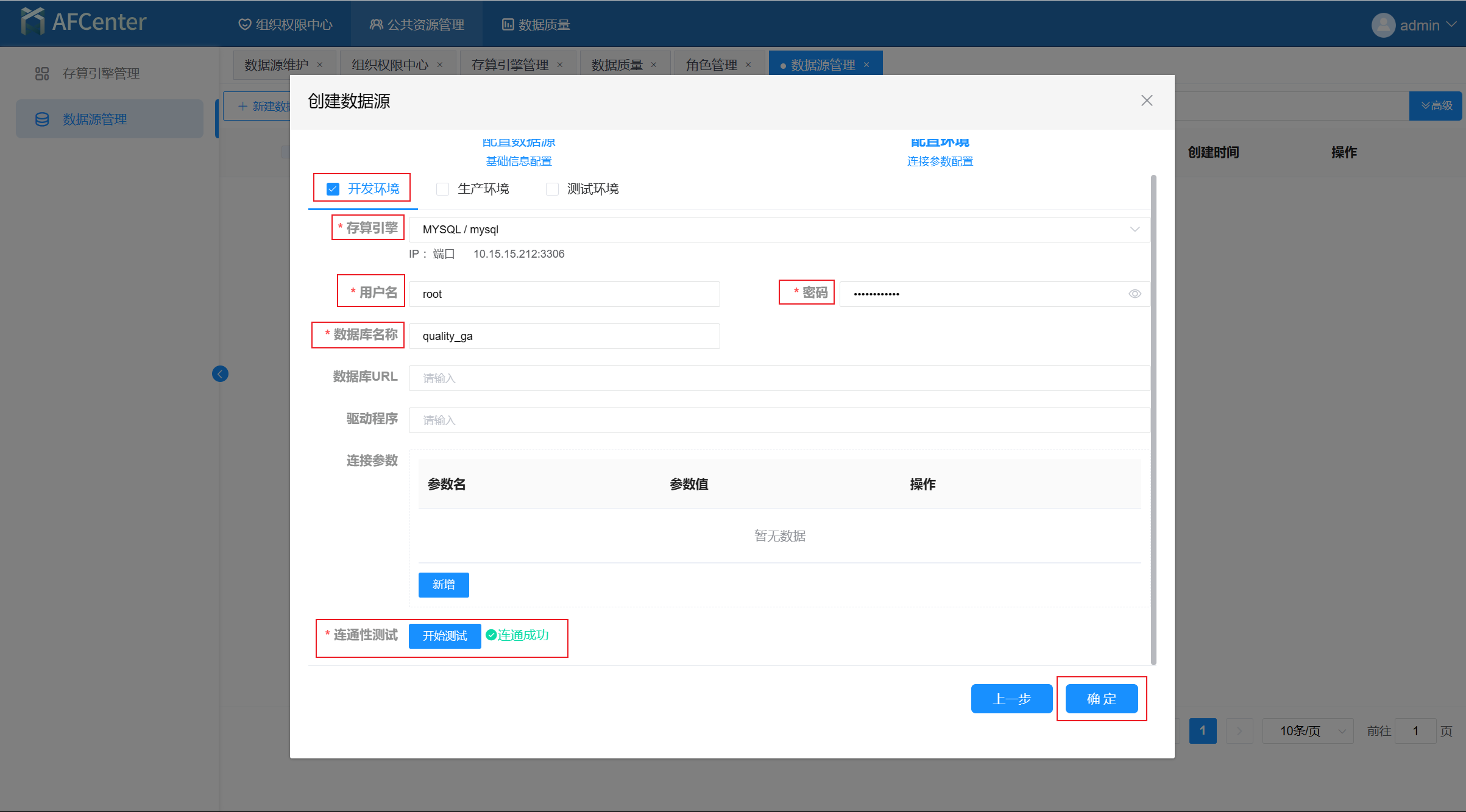Close the 角色管理 tab via its x

coord(748,65)
